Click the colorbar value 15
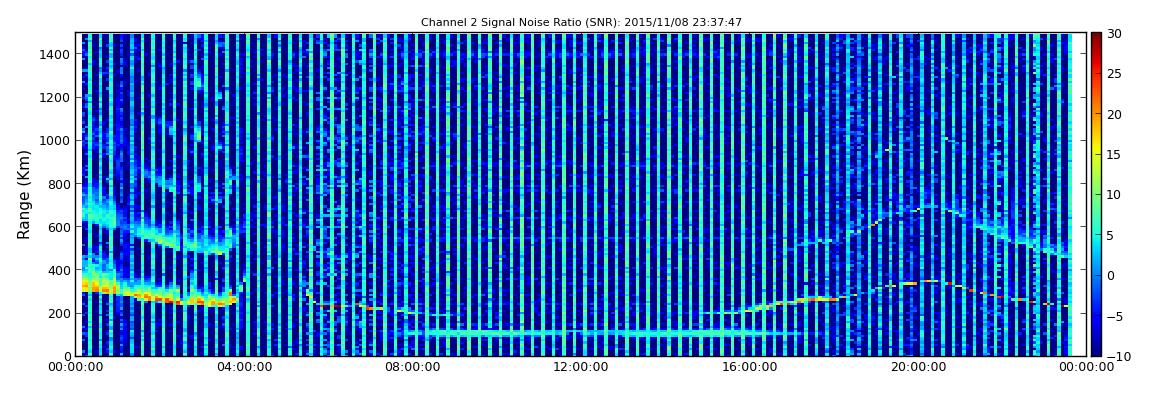The width and height of the screenshot is (1150, 407). (1115, 155)
